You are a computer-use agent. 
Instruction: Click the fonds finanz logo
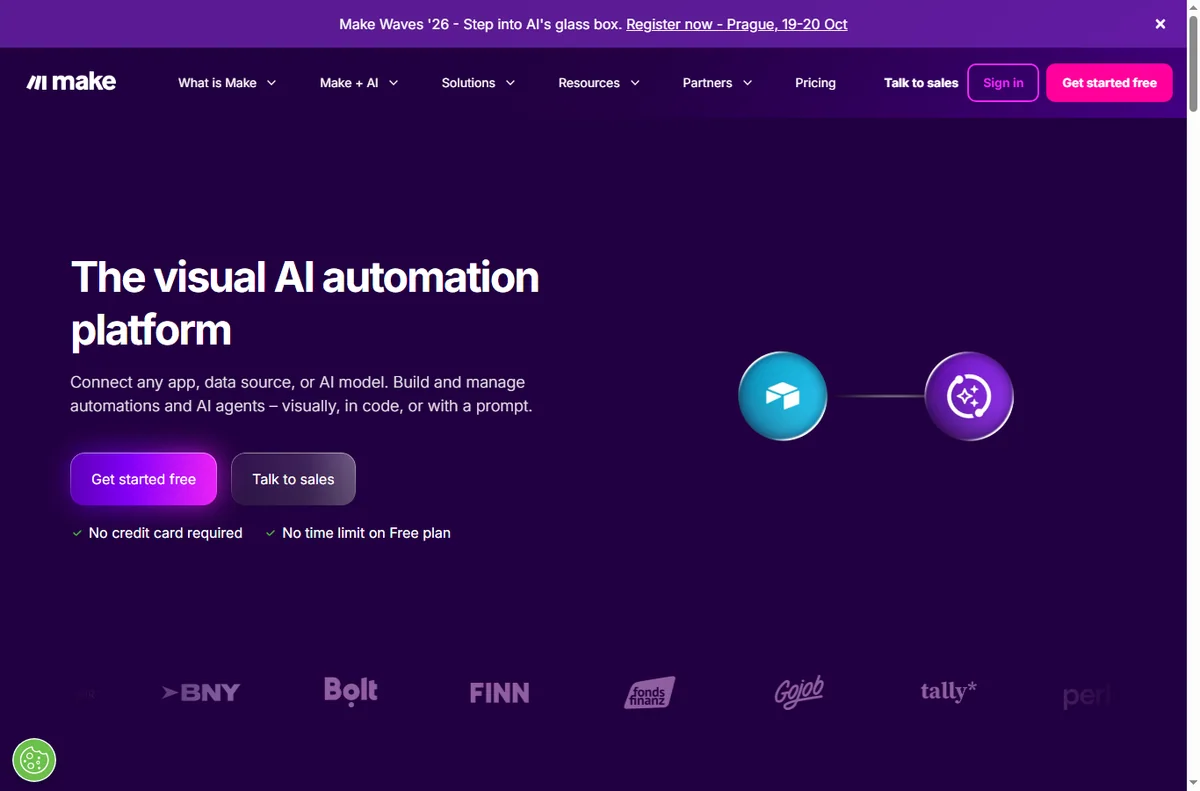650,692
